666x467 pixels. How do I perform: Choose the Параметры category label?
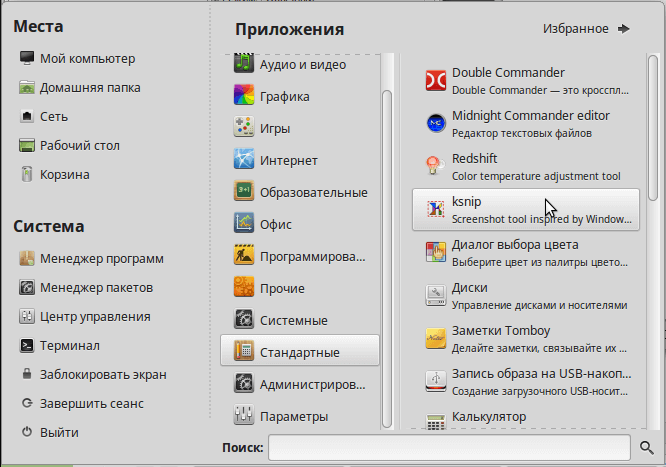pyautogui.click(x=294, y=416)
